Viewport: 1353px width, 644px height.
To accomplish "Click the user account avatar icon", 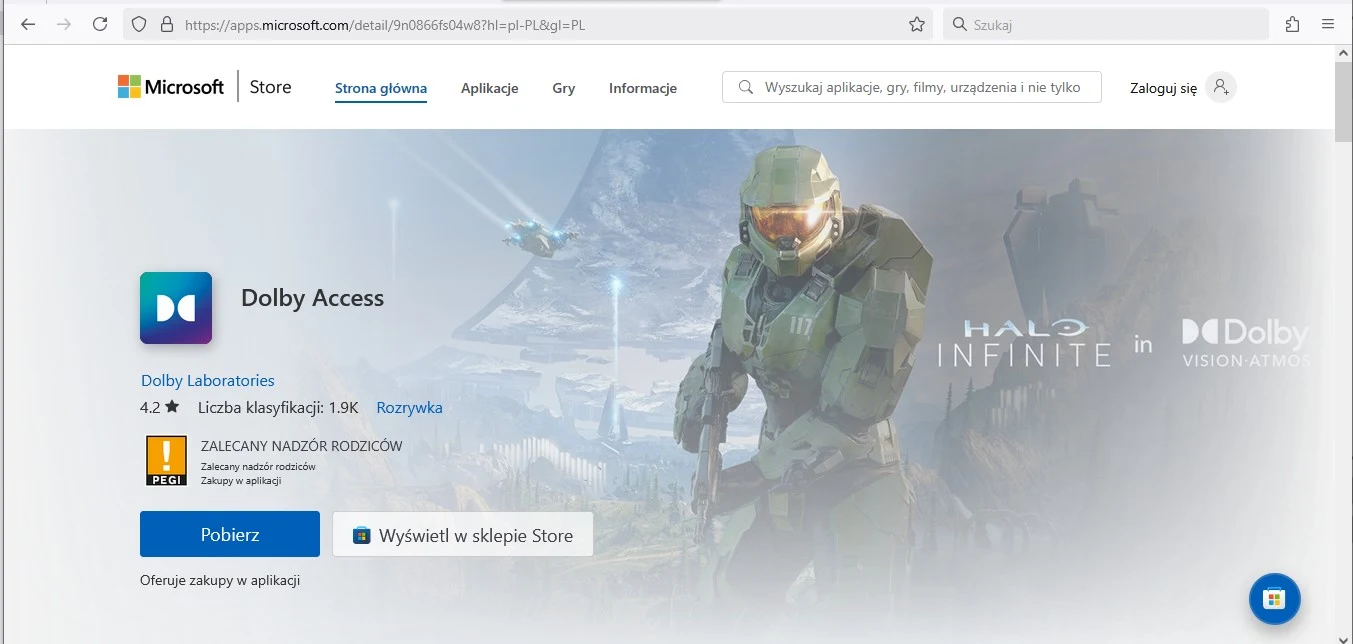I will pos(1220,87).
